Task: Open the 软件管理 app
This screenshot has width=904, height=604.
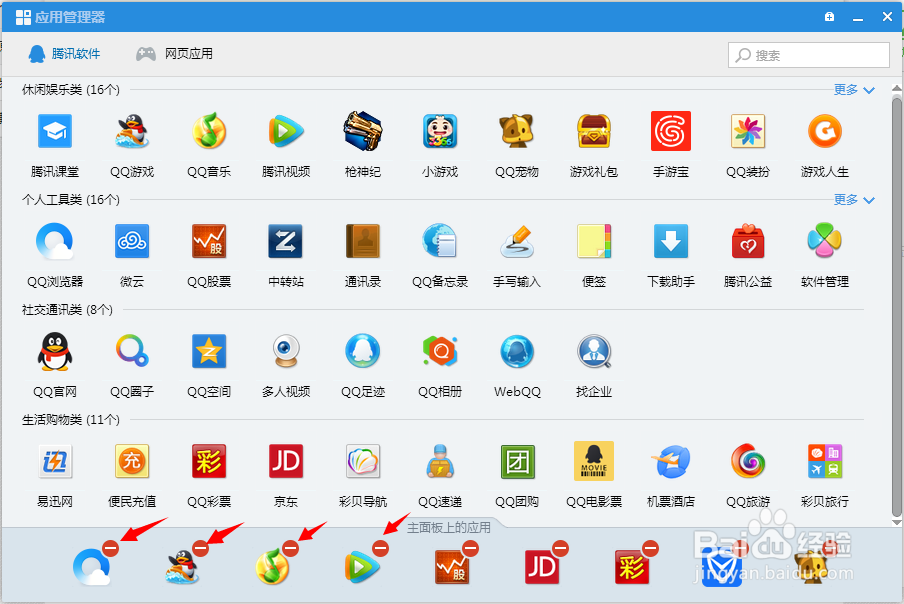Action: pyautogui.click(x=825, y=241)
